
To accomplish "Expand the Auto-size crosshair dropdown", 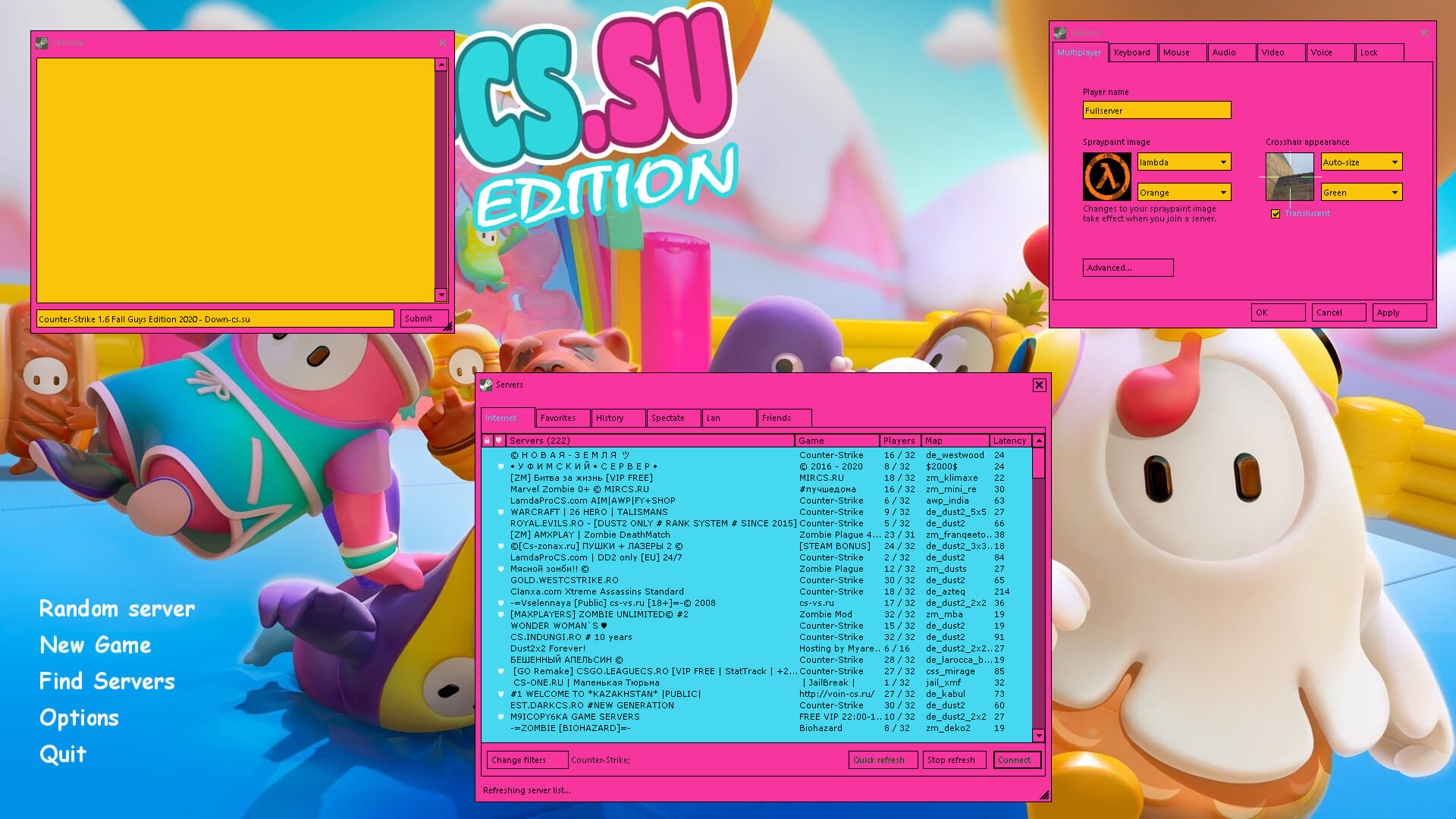I will click(1361, 162).
